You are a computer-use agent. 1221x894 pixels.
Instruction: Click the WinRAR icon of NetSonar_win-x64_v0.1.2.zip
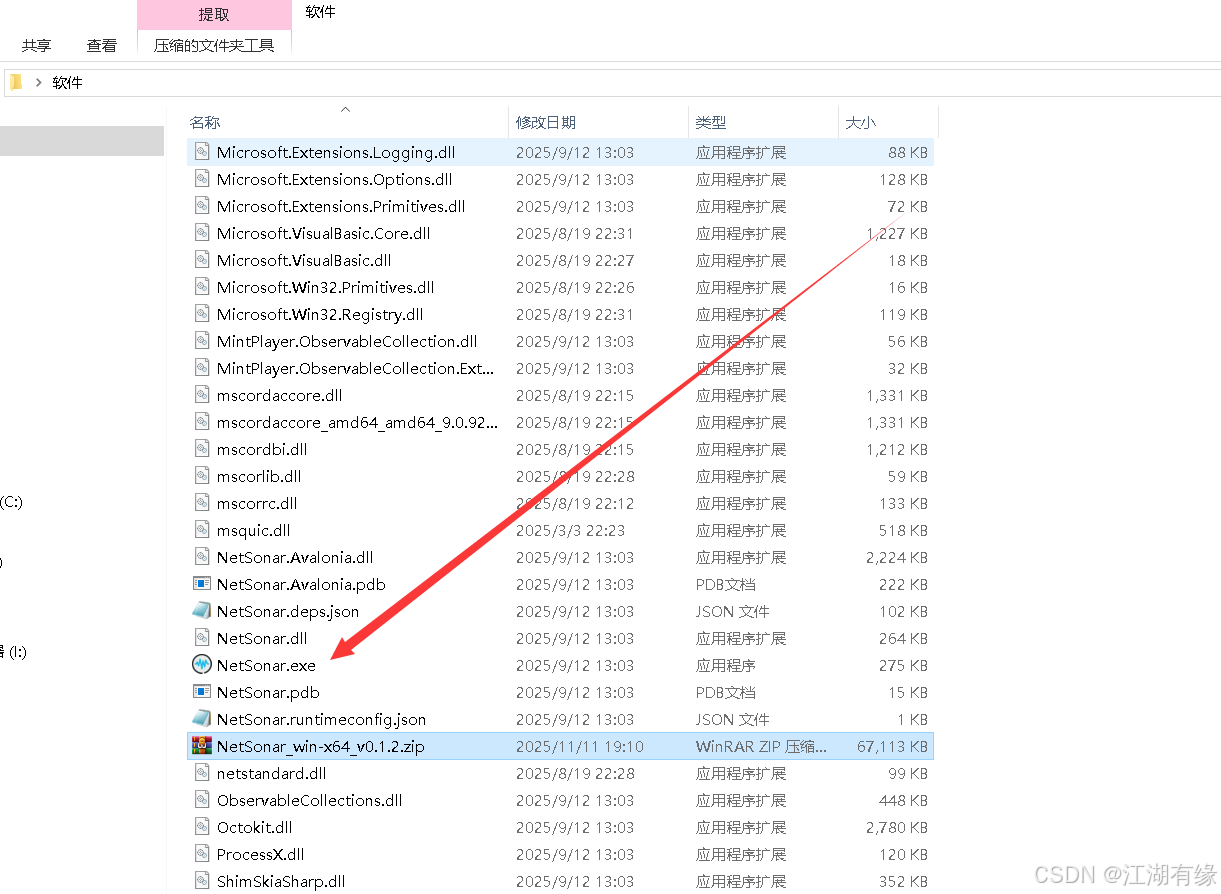[x=201, y=746]
